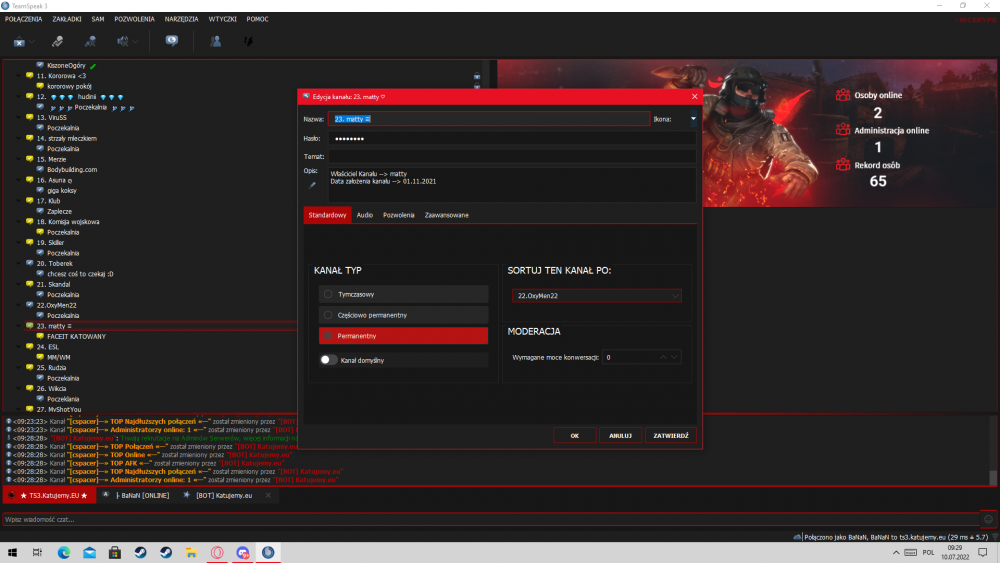Open the NARZĘDZIA menu
The height and width of the screenshot is (563, 1000).
point(181,19)
